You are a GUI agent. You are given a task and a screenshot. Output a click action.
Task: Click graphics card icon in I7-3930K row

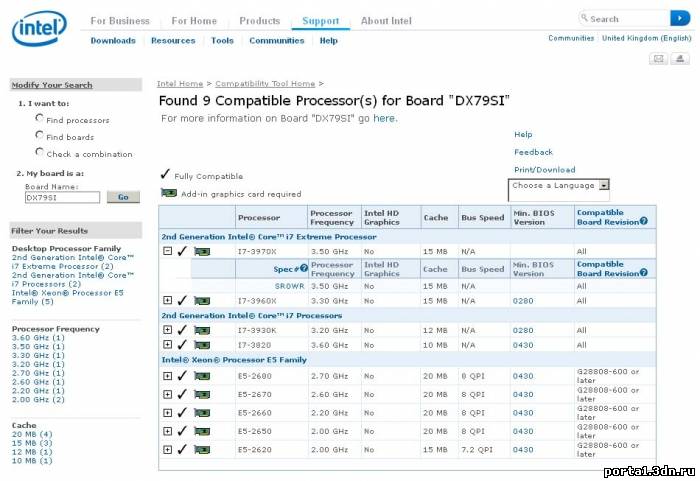pos(202,330)
